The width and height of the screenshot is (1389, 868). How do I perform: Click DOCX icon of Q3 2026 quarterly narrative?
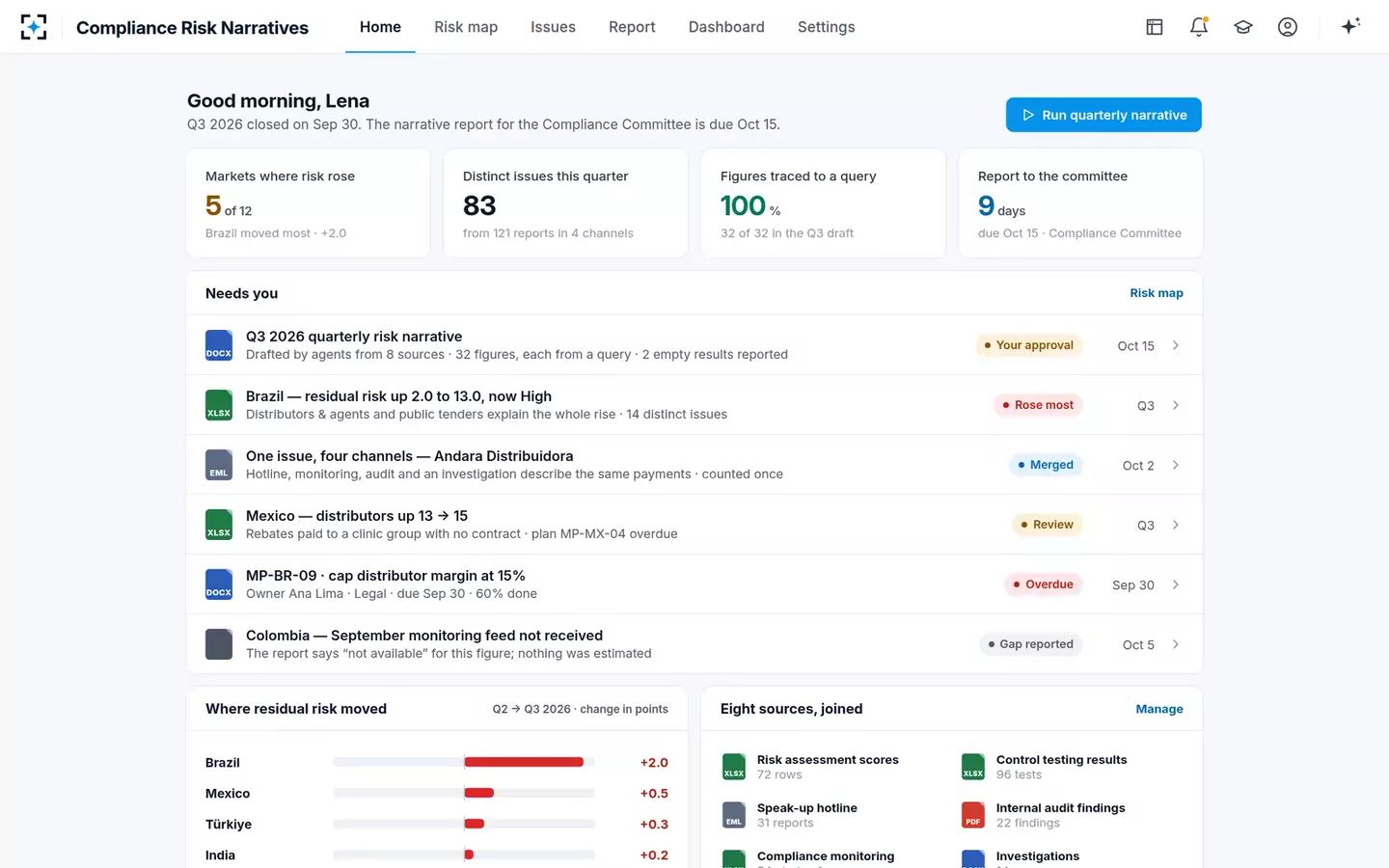219,345
